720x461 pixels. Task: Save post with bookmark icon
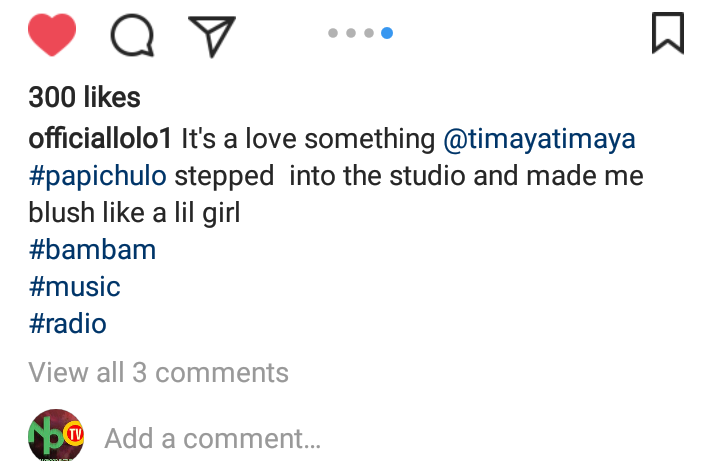coord(667,34)
